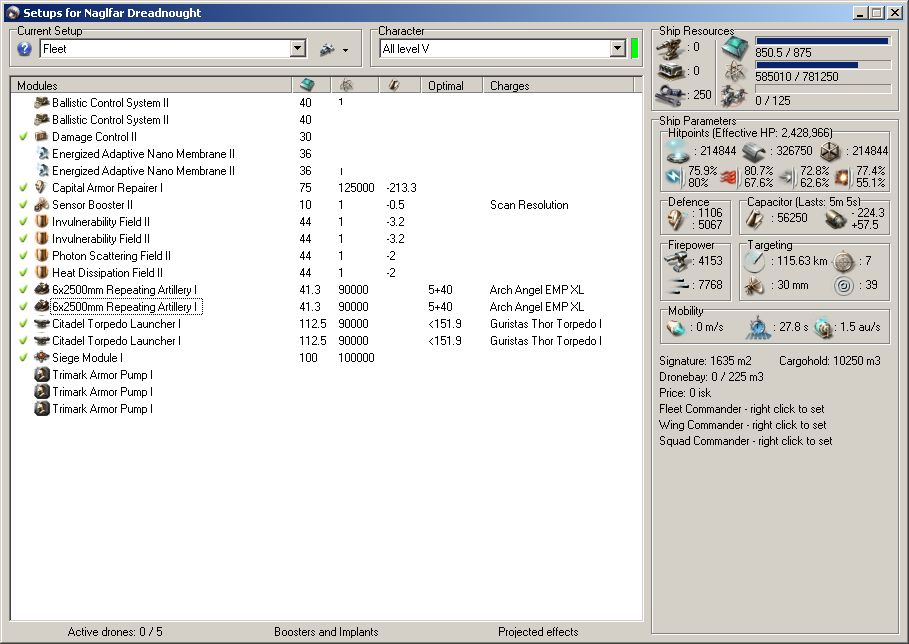Image resolution: width=909 pixels, height=644 pixels.
Task: Open the arrow menu beside the setup tools icon
Action: [345, 50]
